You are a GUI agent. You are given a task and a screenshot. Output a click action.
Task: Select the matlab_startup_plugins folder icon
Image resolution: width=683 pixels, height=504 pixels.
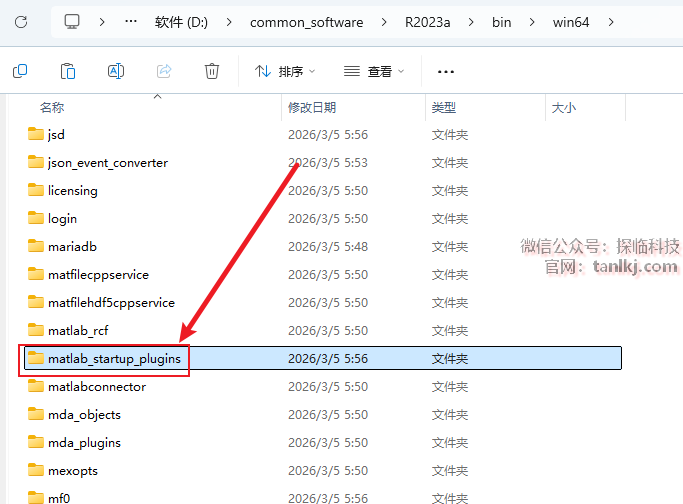36,358
